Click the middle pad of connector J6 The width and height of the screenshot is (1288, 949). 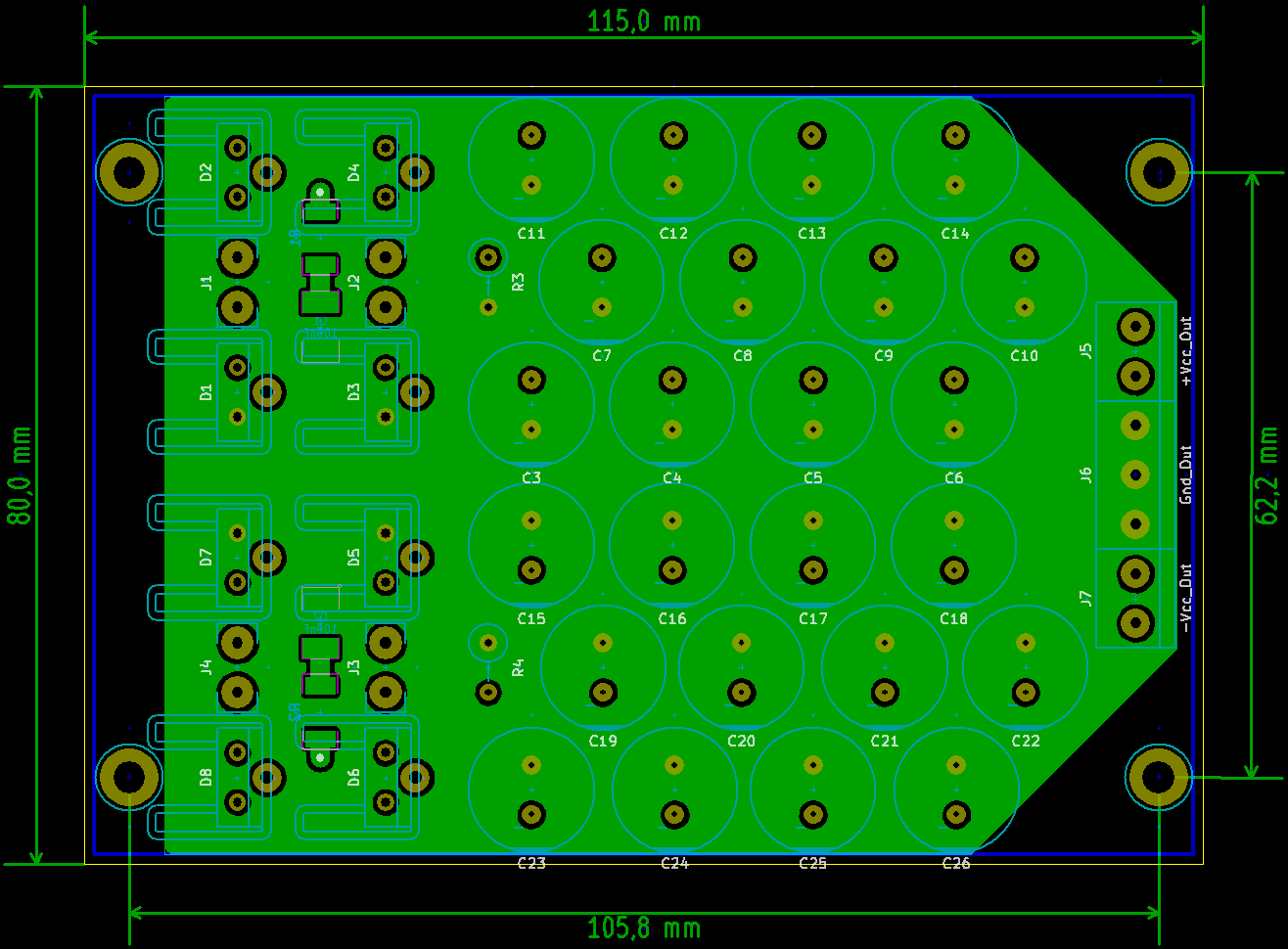[1135, 474]
